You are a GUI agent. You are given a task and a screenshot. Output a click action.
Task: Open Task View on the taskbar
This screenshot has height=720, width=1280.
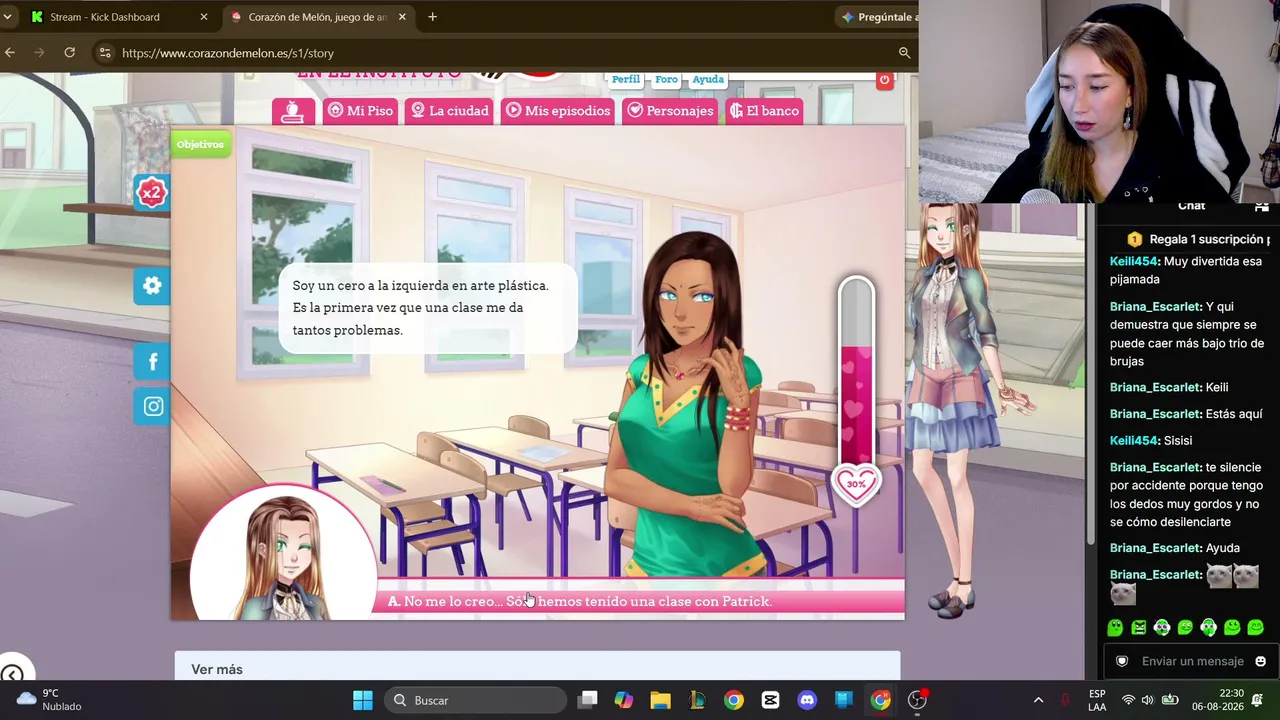pos(588,700)
